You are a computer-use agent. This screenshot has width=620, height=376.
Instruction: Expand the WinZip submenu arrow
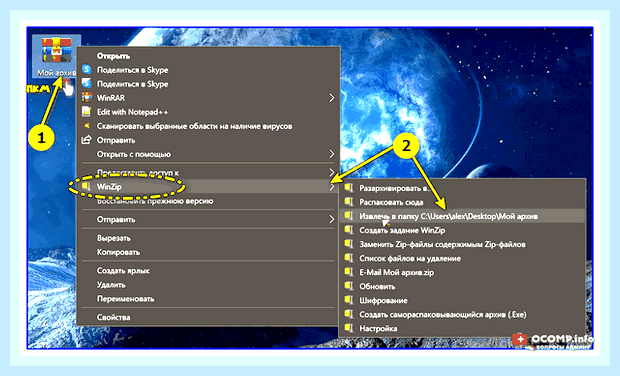click(x=332, y=187)
